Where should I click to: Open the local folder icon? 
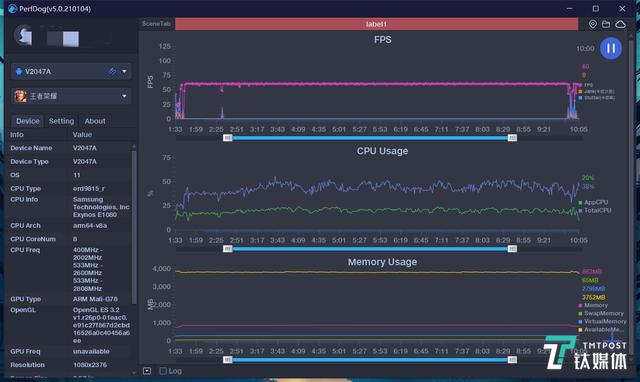coord(606,24)
